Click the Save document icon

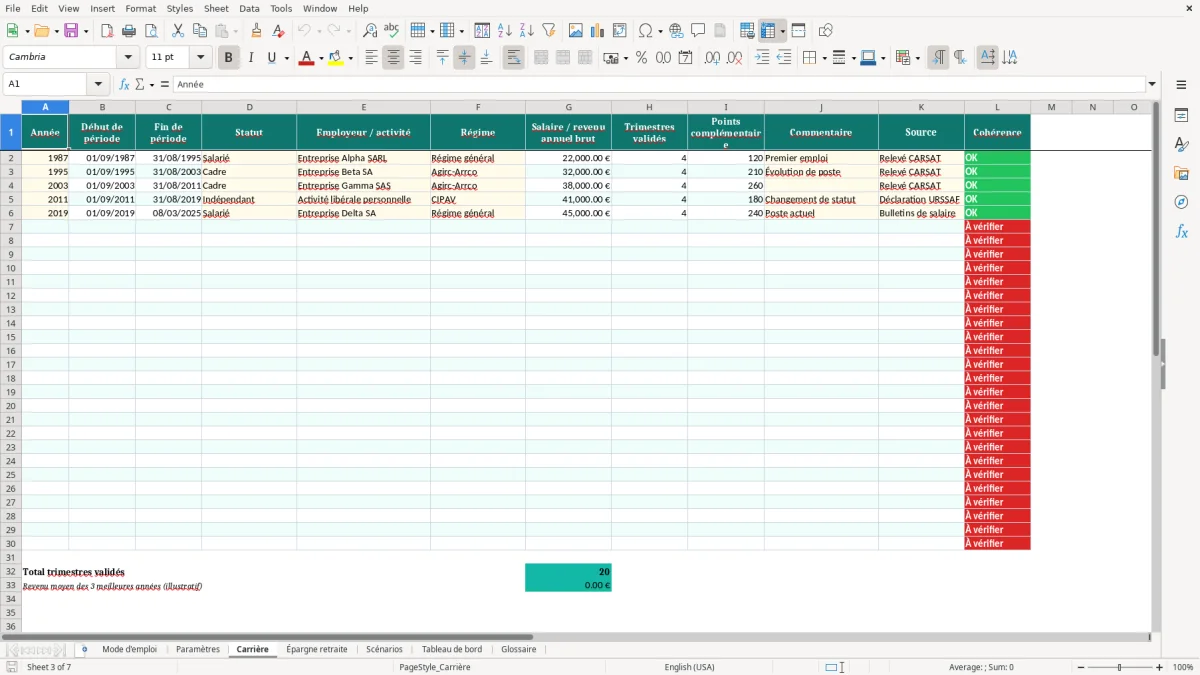[71, 30]
